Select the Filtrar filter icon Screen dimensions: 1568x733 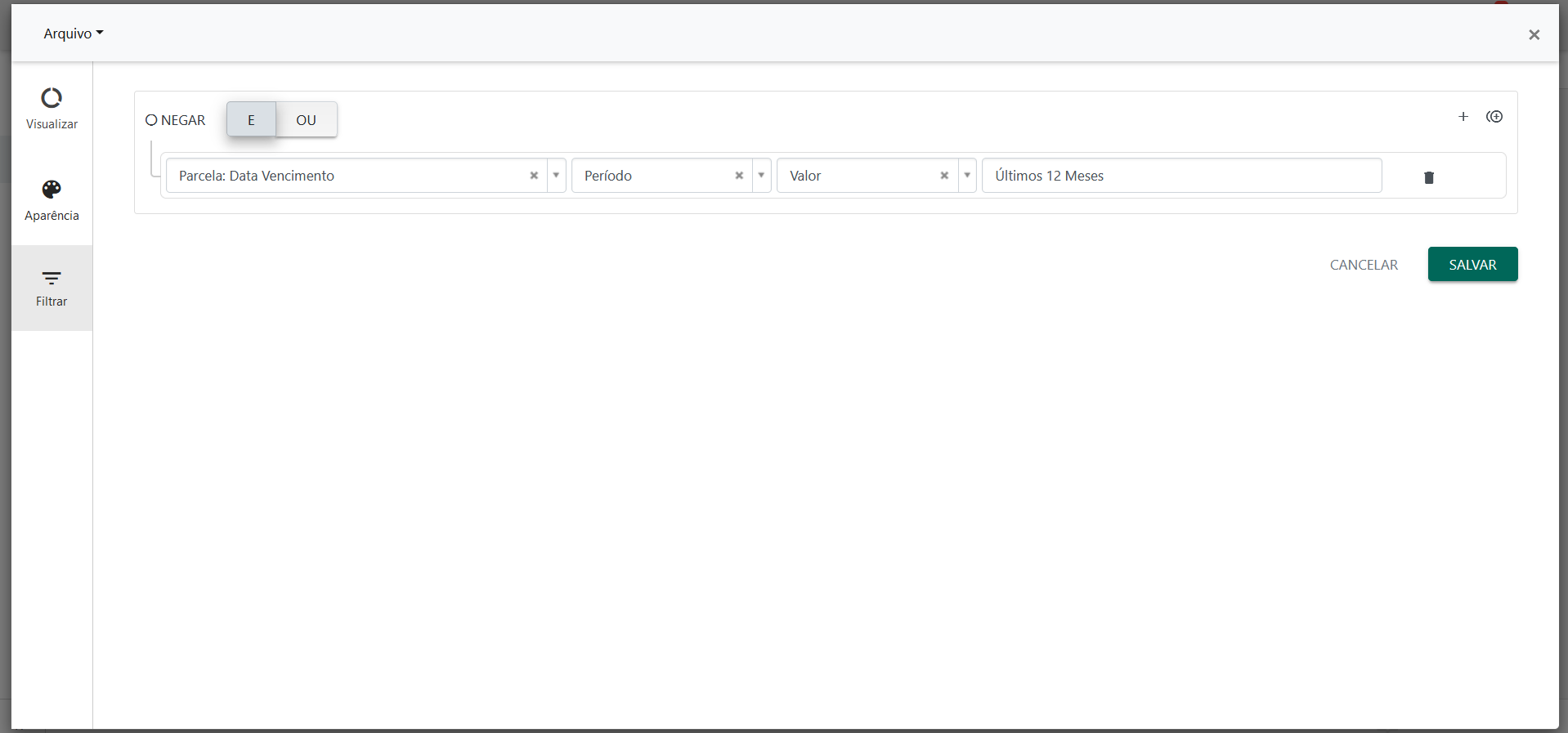click(52, 278)
